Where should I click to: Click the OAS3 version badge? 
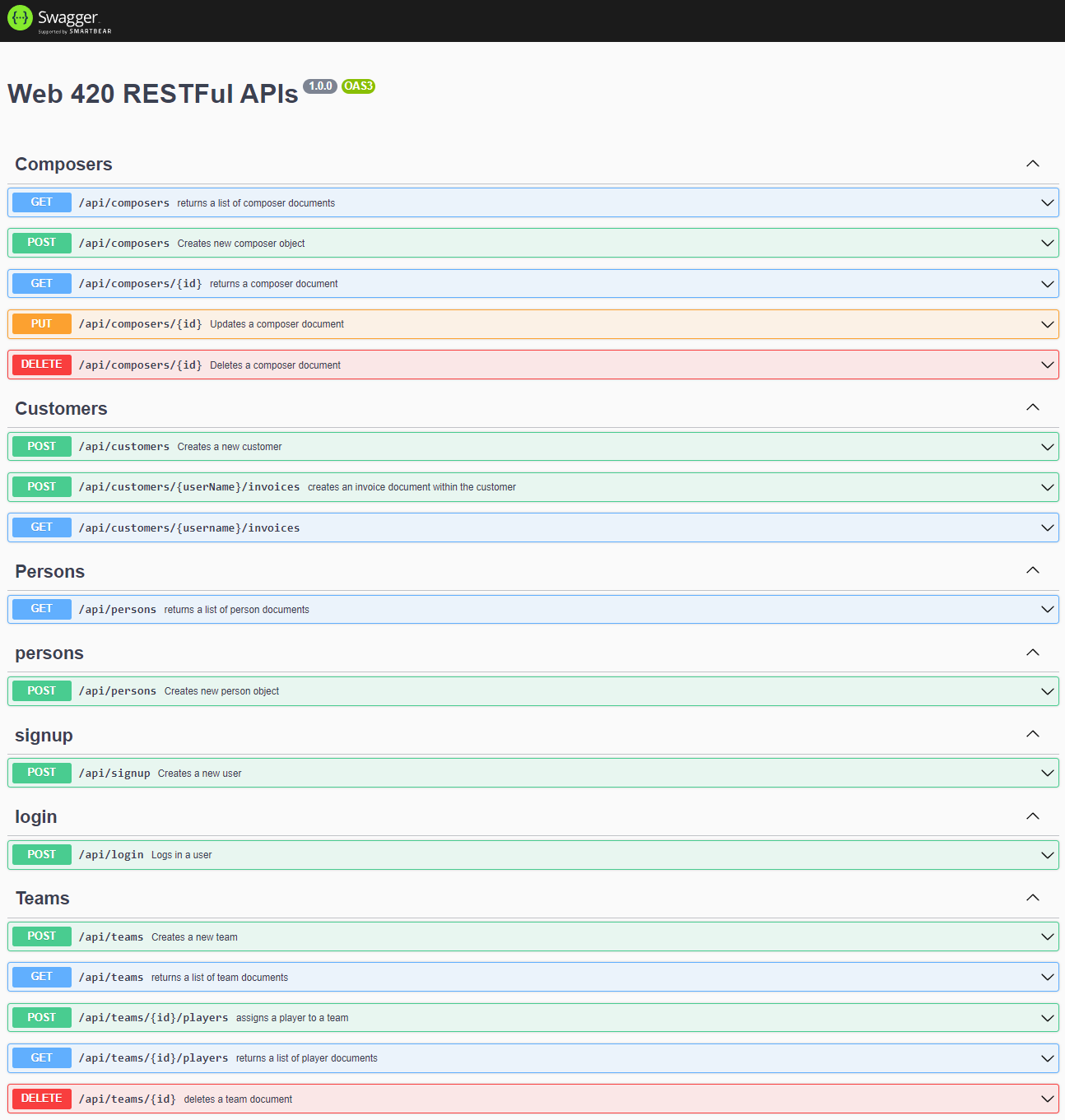pos(358,86)
